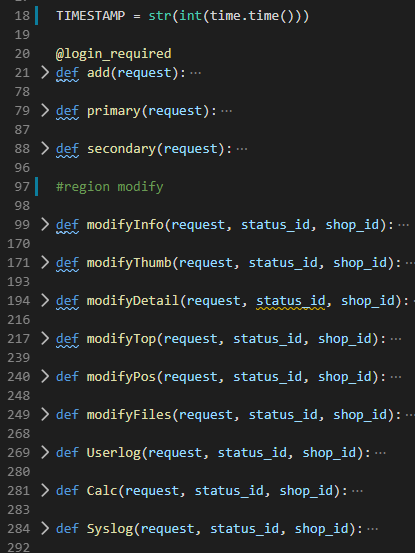Expand the folded secondary(request) function
Viewport: 415px width, 553px height.
tap(45, 148)
